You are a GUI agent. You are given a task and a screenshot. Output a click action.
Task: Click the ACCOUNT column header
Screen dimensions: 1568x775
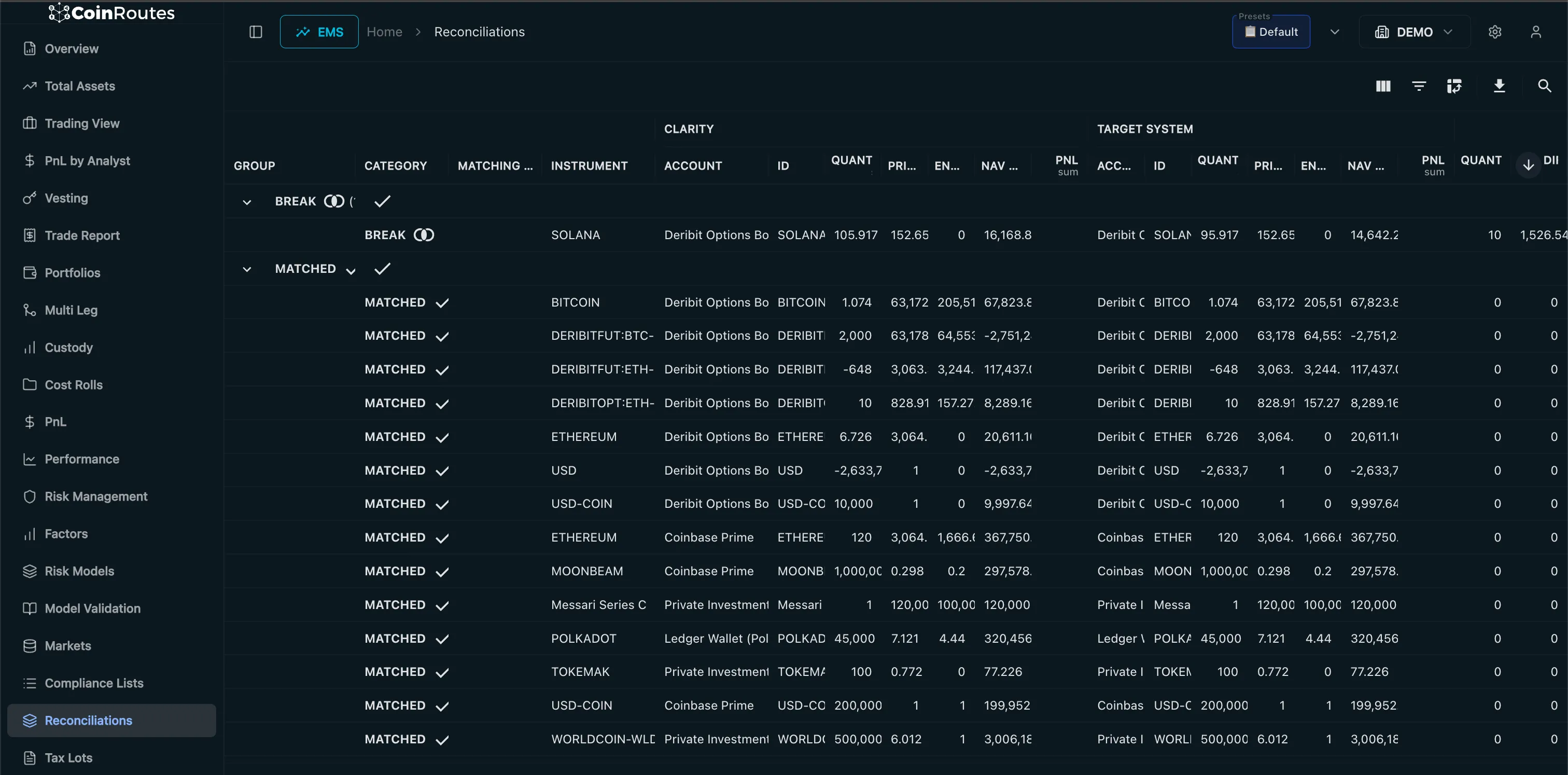coord(693,165)
